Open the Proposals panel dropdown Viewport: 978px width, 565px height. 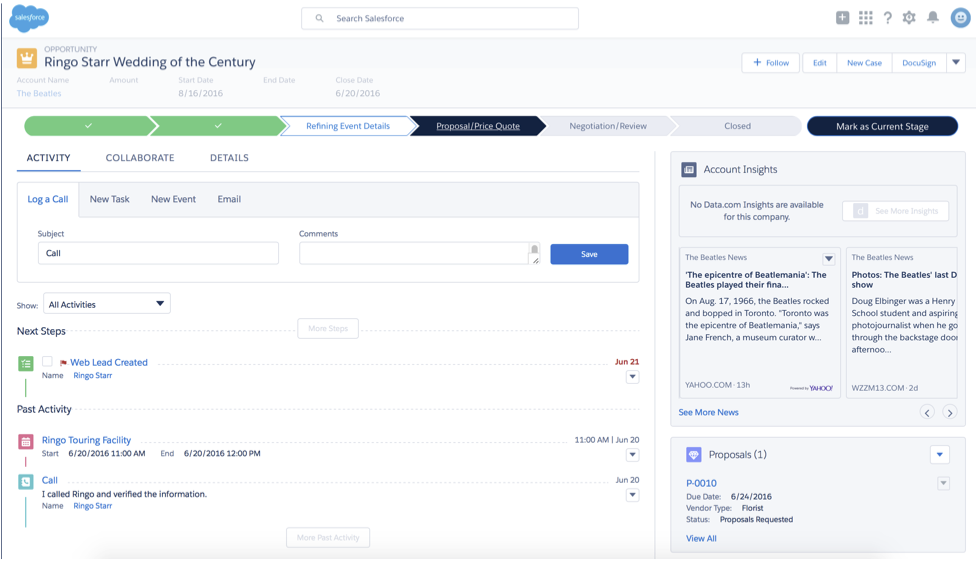[939, 455]
